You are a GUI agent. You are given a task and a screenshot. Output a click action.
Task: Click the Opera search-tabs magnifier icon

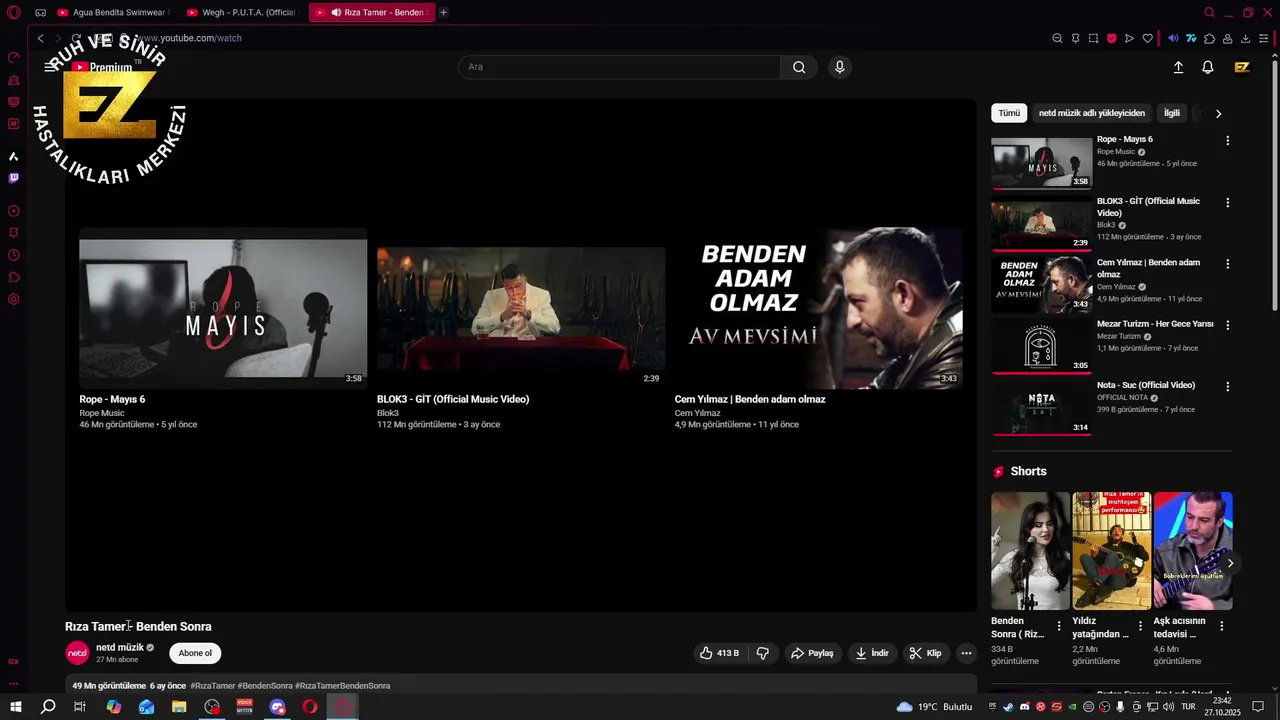1209,13
